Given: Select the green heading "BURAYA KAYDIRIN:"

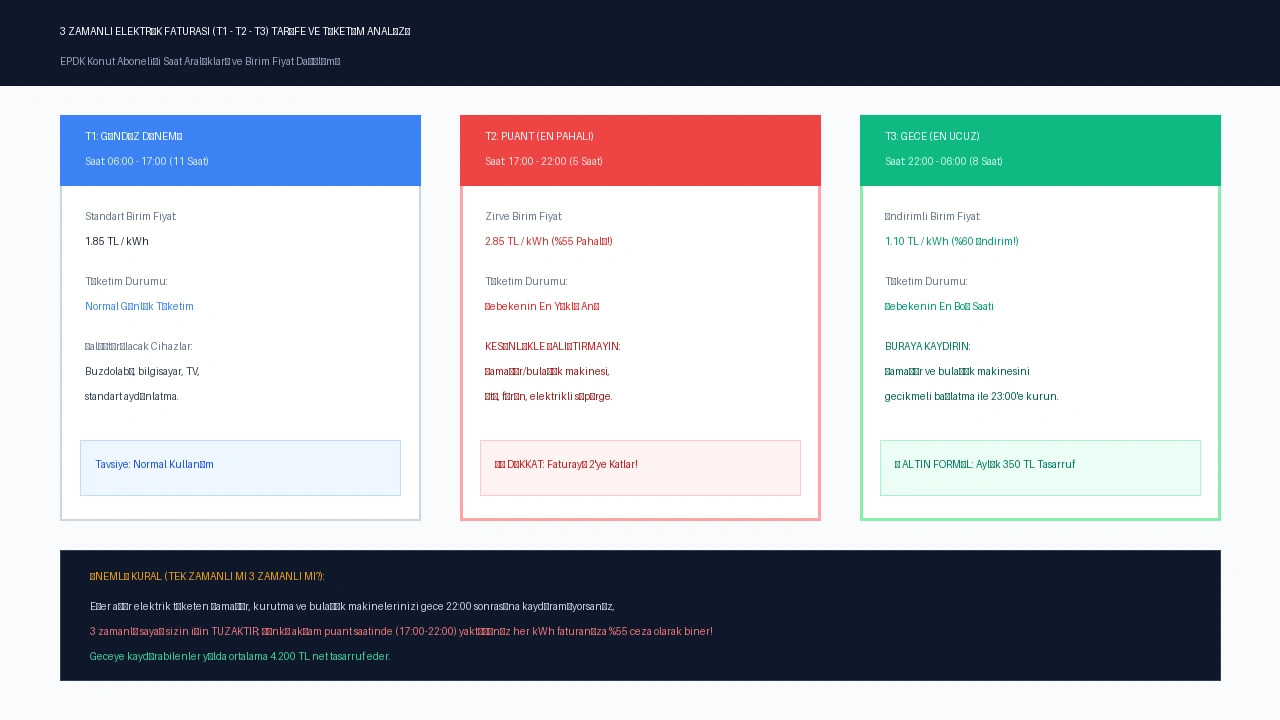Looking at the screenshot, I should click(928, 346).
